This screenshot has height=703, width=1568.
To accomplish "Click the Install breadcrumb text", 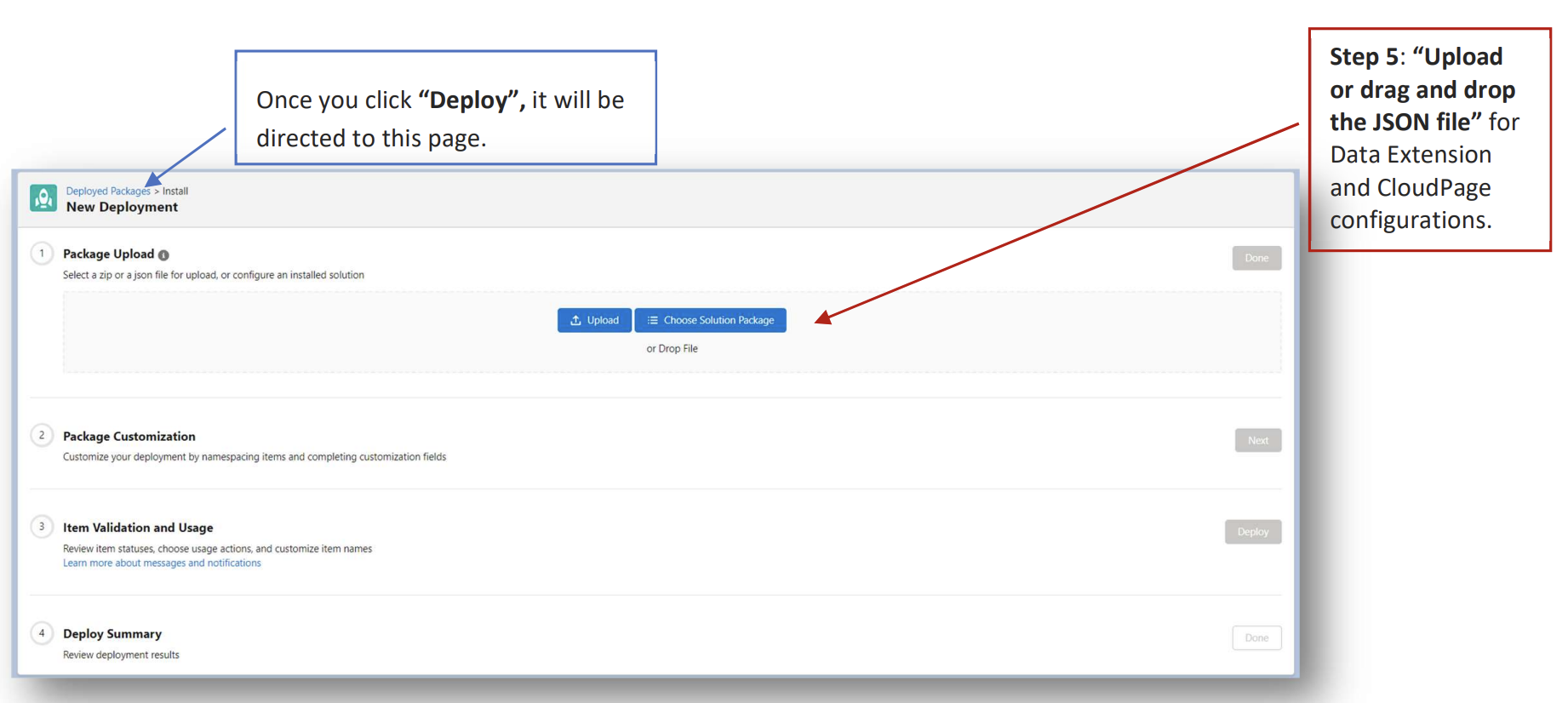I will coord(175,191).
